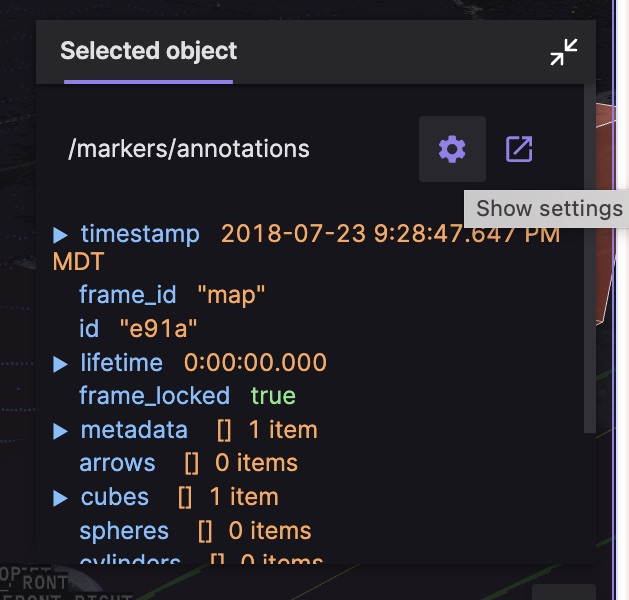Click the Show settings gear icon

[452, 150]
